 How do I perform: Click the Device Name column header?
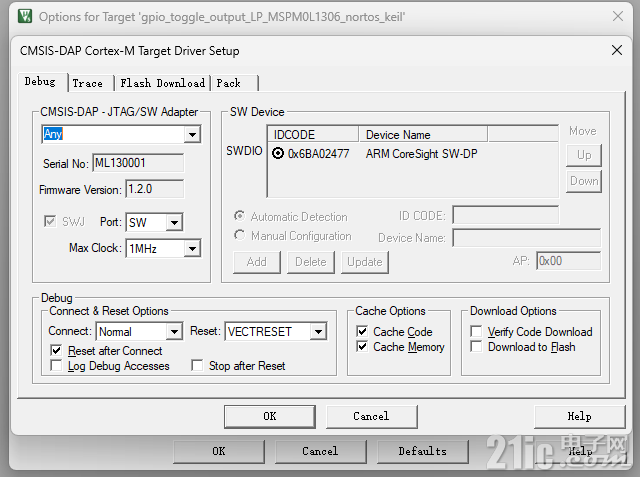pyautogui.click(x=423, y=135)
